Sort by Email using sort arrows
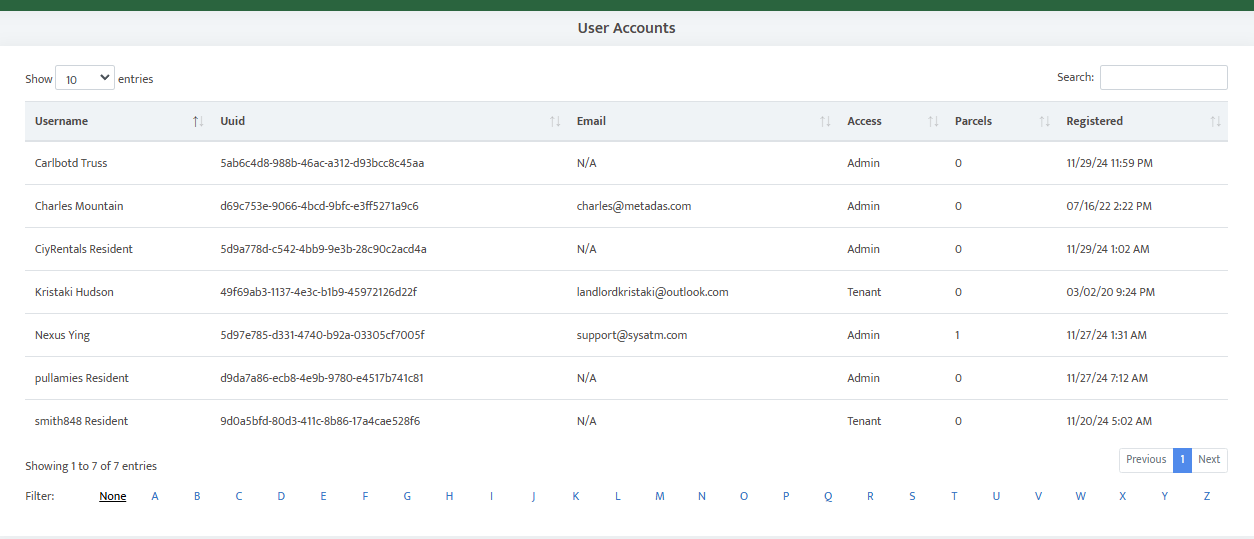This screenshot has width=1254, height=539. pyautogui.click(x=825, y=121)
